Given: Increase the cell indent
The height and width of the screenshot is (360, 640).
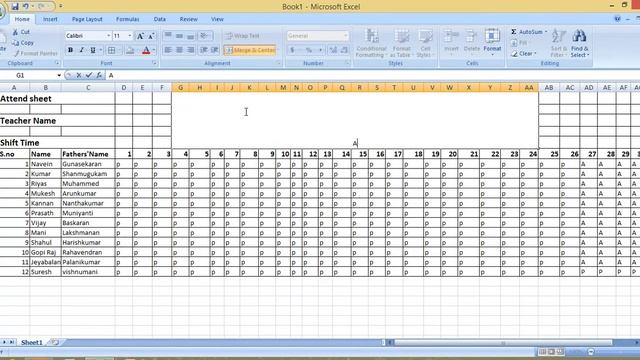Looking at the screenshot, I should pyautogui.click(x=215, y=50).
